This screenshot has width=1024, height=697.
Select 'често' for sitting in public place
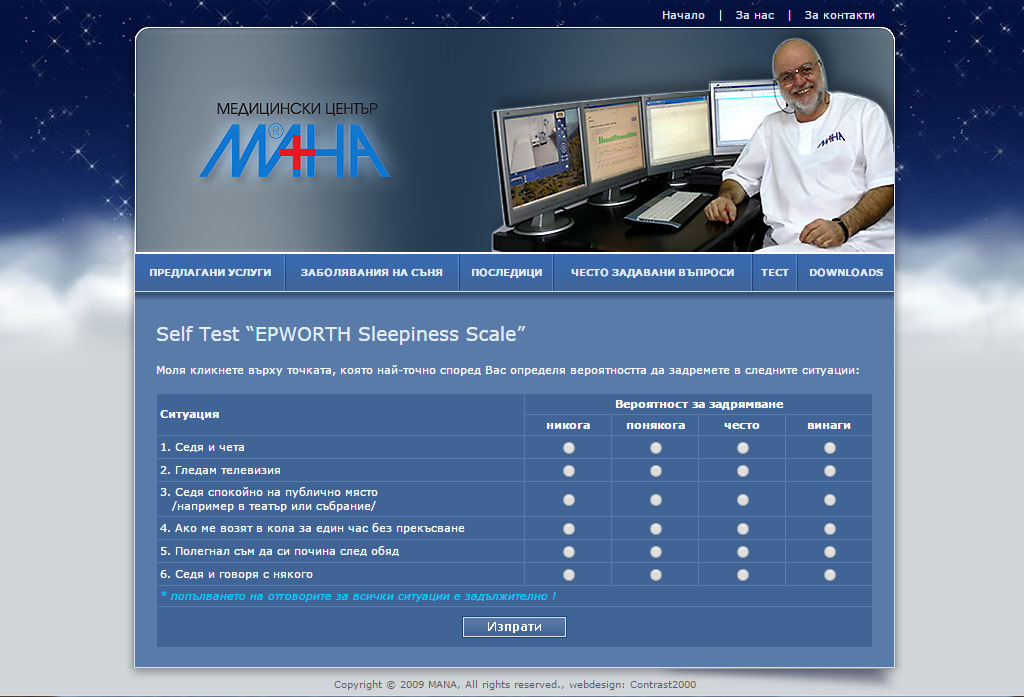pyautogui.click(x=743, y=500)
